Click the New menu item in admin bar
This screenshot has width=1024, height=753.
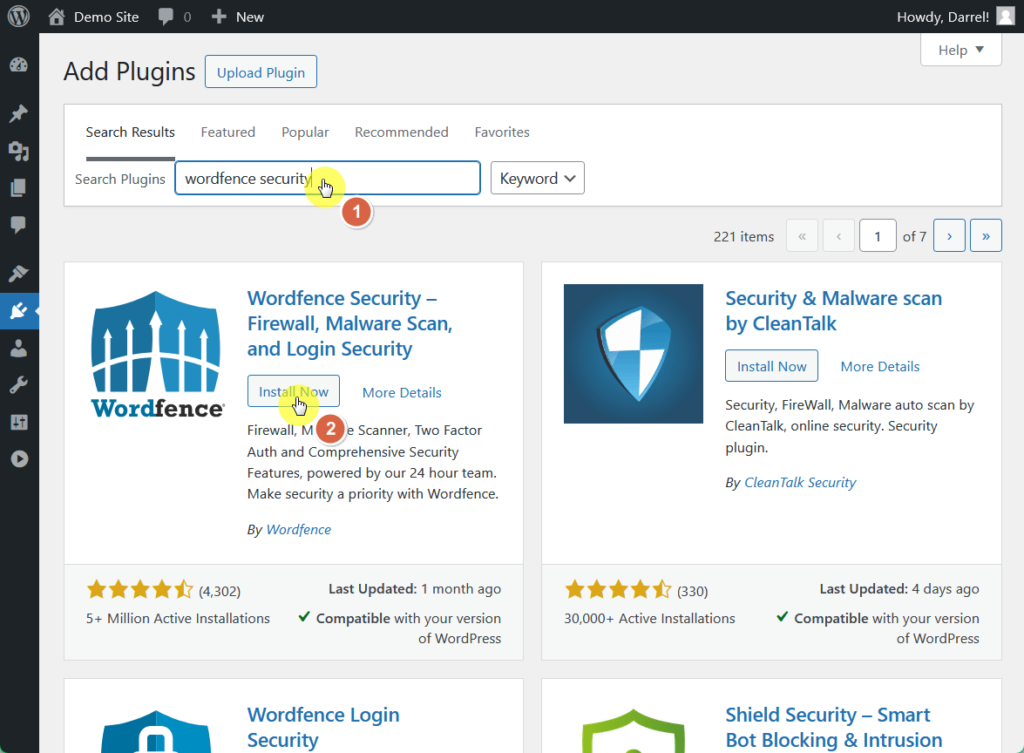(x=249, y=17)
